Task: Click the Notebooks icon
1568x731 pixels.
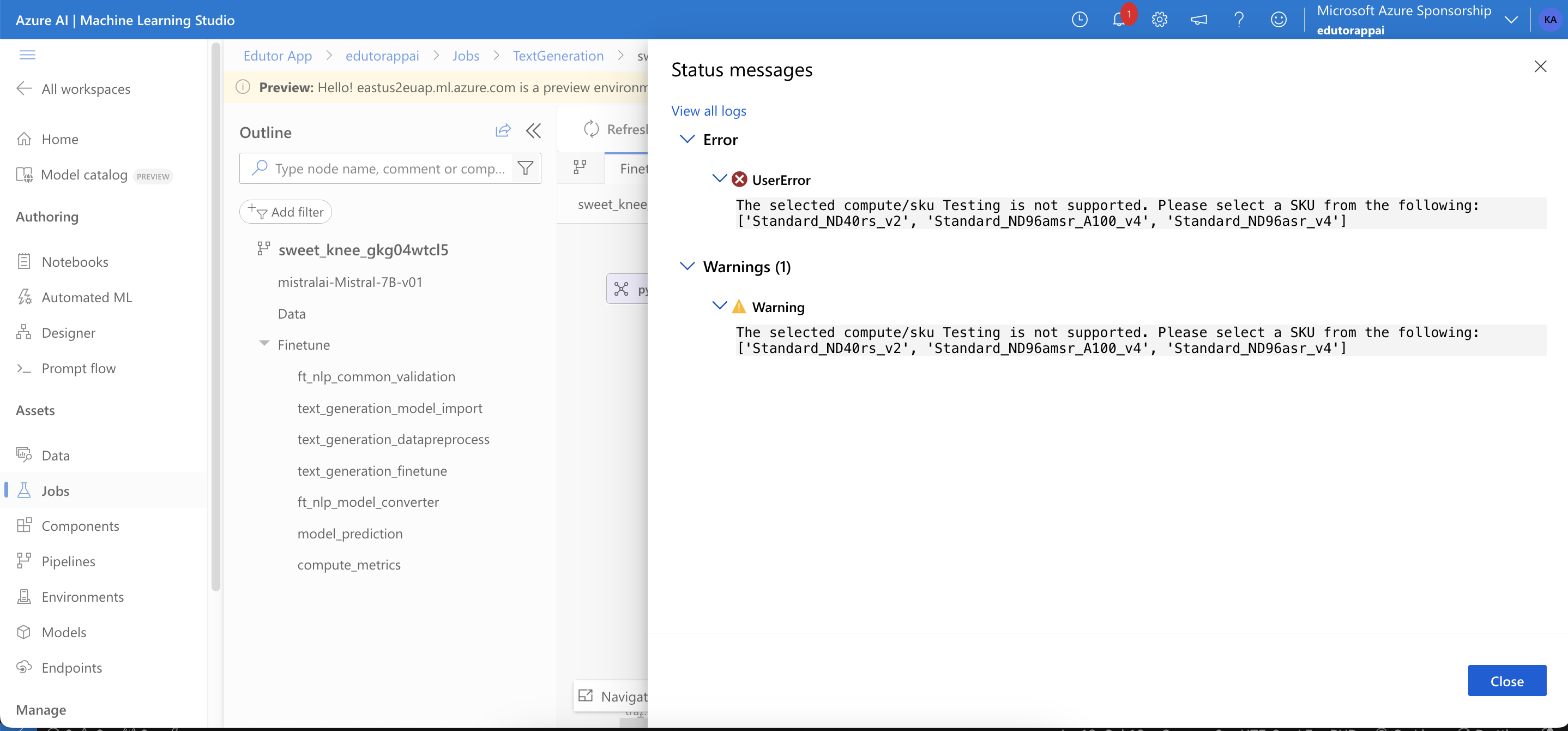Action: (24, 261)
